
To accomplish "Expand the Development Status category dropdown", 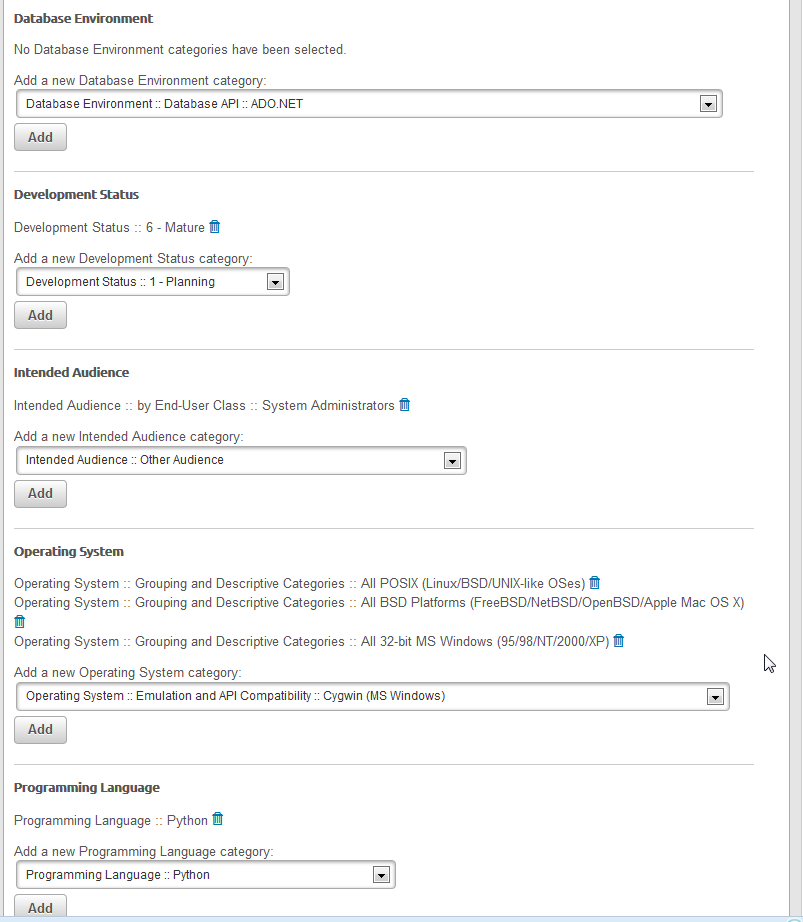I will (x=275, y=282).
